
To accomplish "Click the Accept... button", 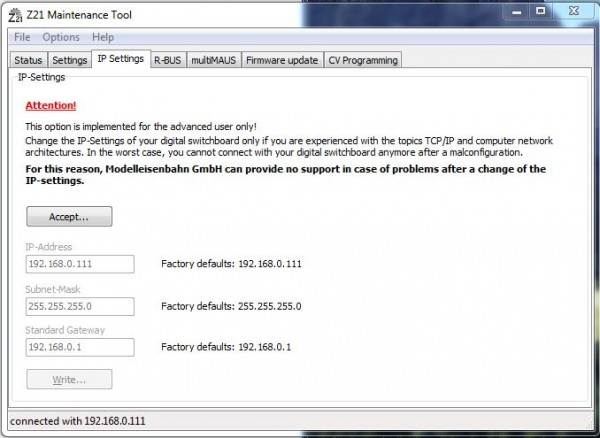I will (x=69, y=217).
